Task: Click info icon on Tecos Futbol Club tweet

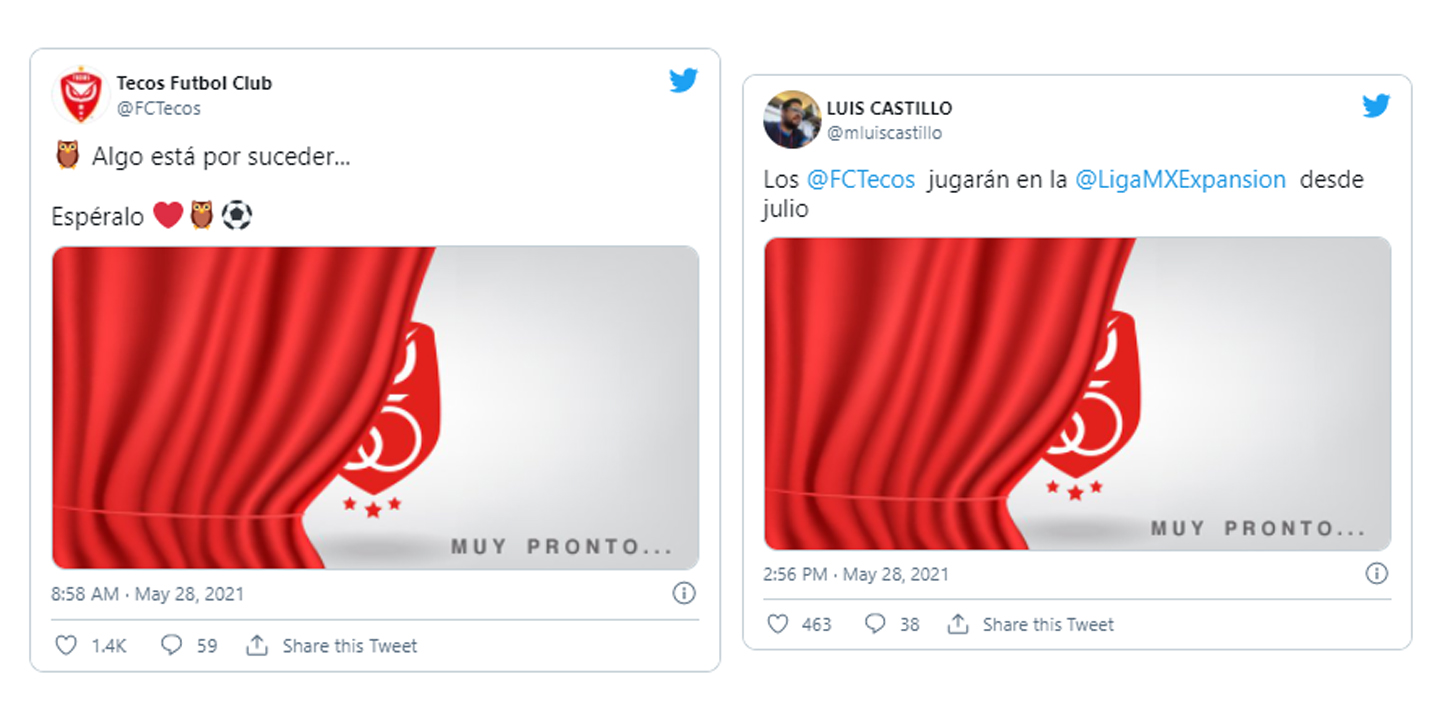Action: pos(684,594)
